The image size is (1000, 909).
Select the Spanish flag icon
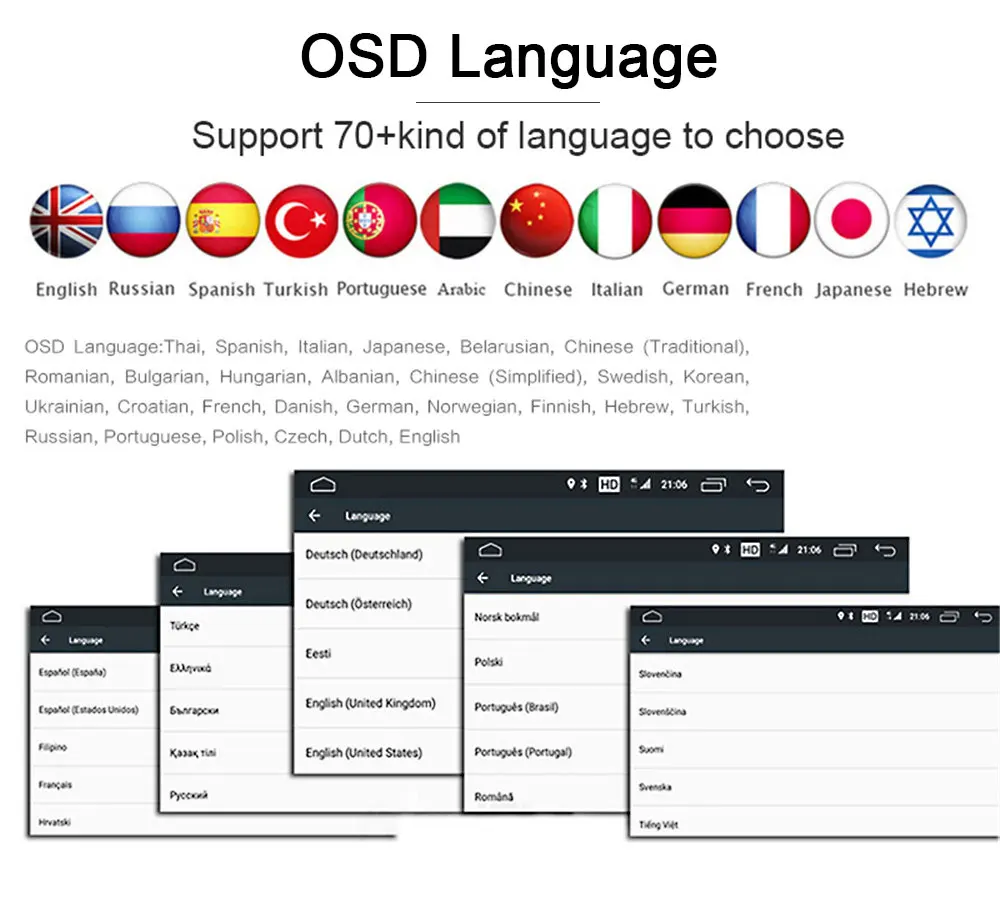pyautogui.click(x=223, y=220)
